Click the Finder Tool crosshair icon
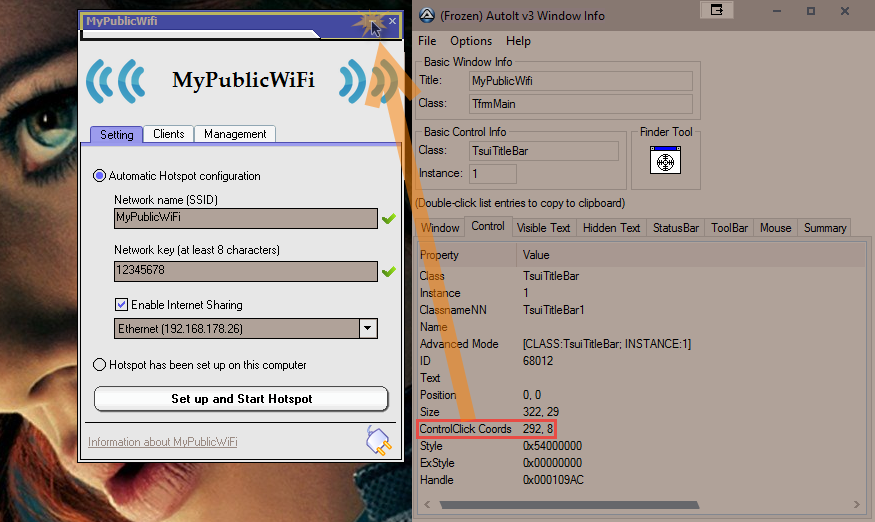The image size is (875, 522). pos(664,161)
